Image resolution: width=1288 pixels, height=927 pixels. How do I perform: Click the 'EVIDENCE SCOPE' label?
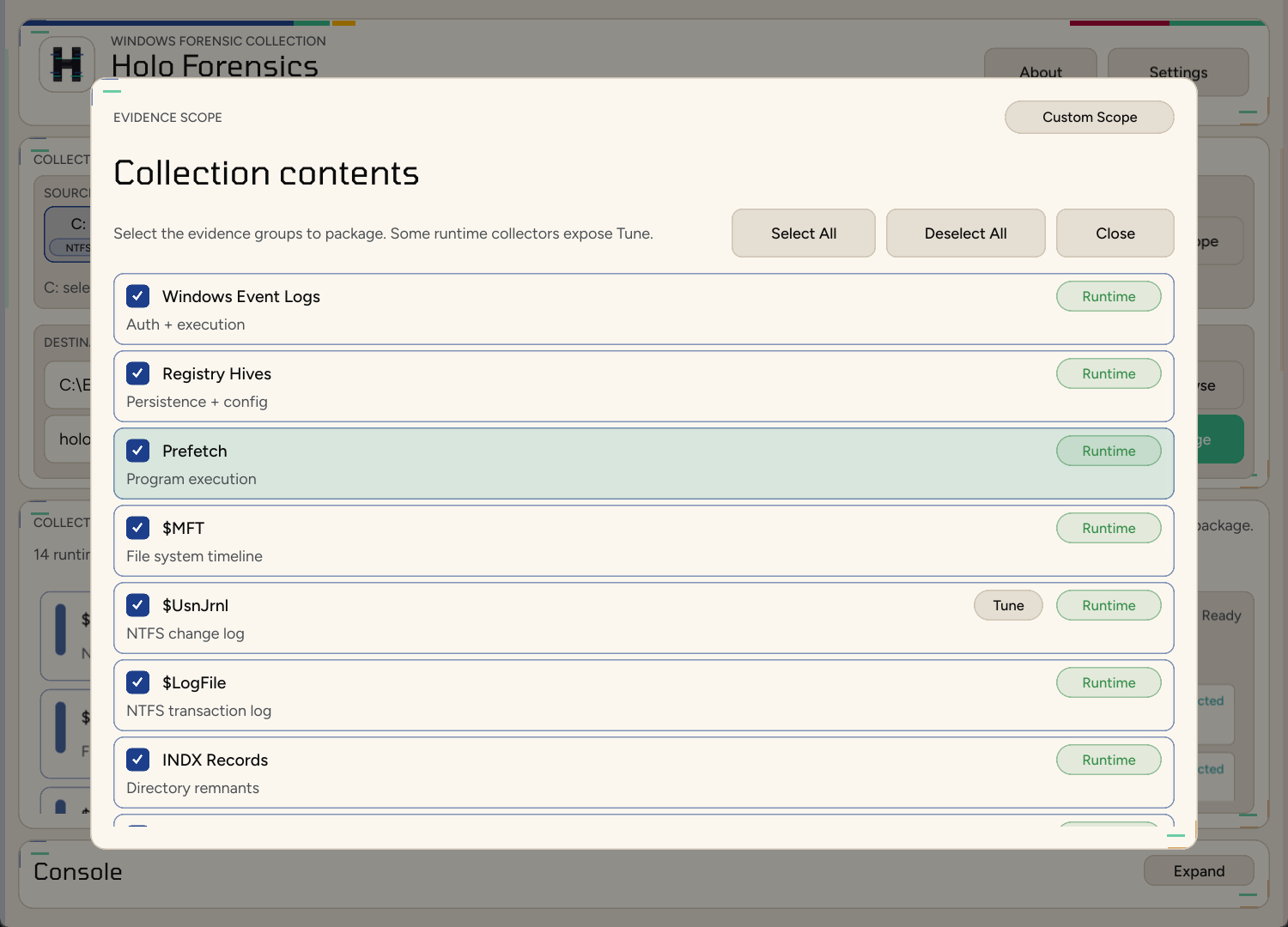click(x=167, y=118)
